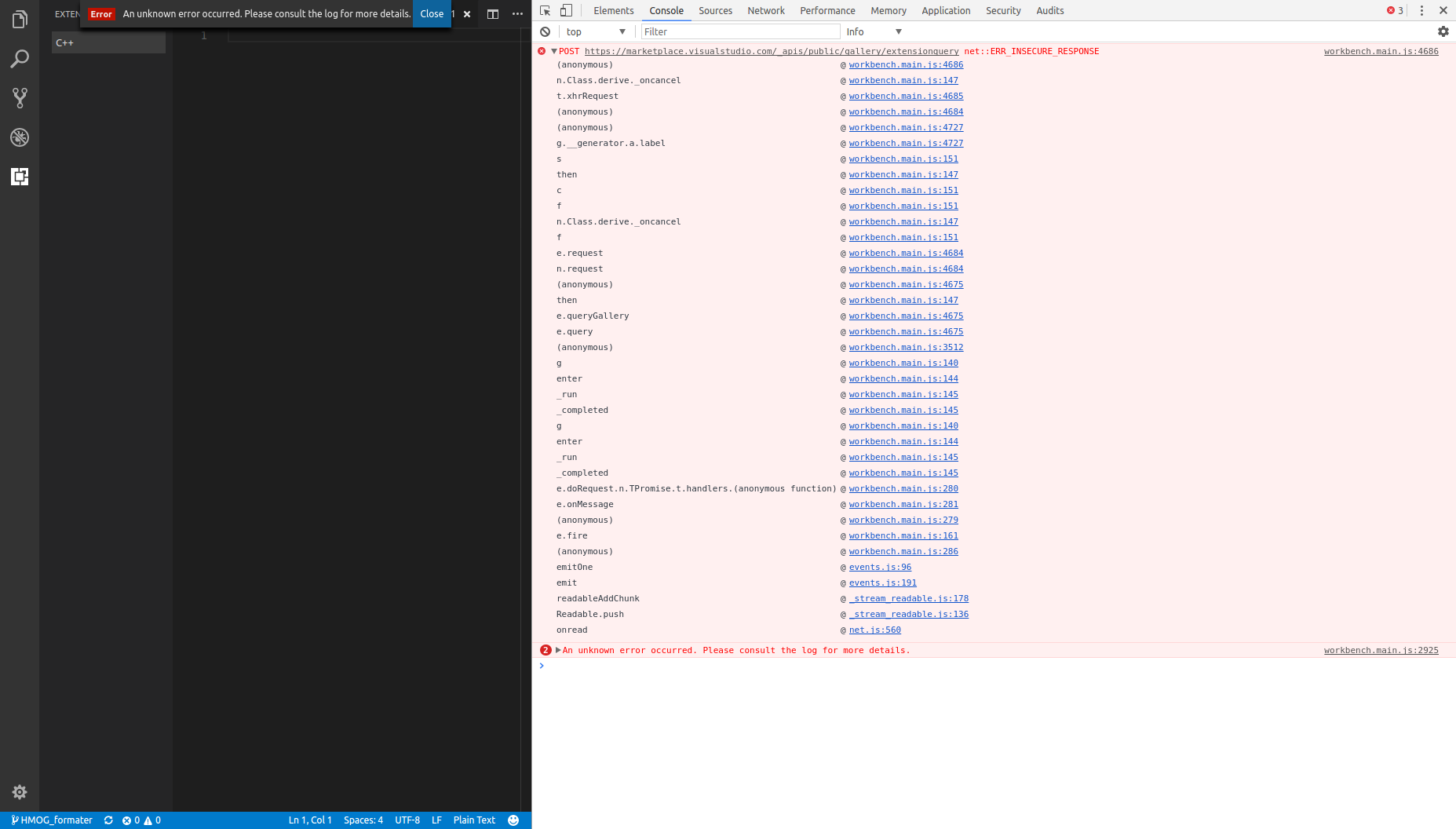
Task: Open the Info log level dropdown
Action: click(x=872, y=31)
